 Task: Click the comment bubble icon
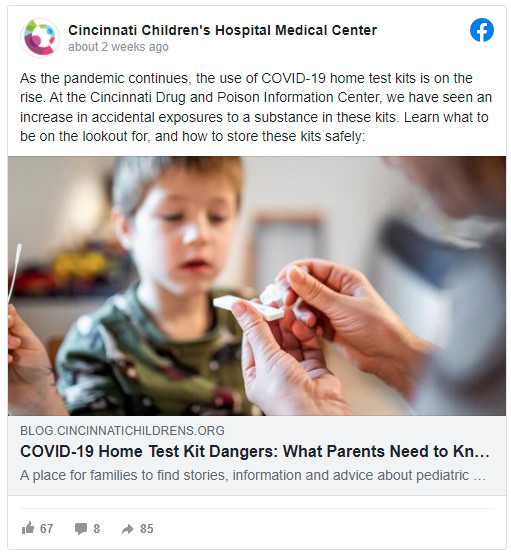81,528
